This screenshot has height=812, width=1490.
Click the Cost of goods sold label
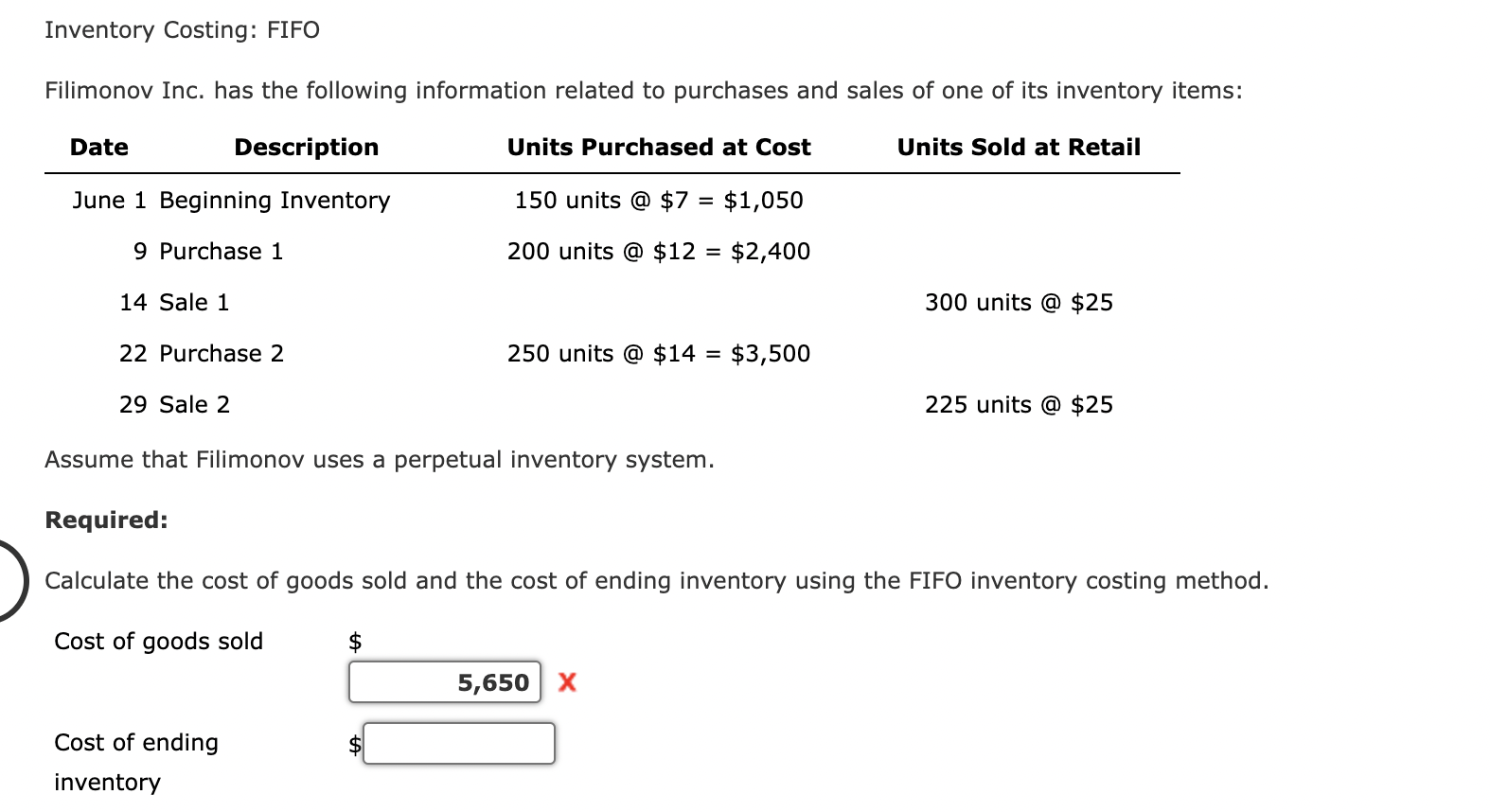[x=157, y=641]
